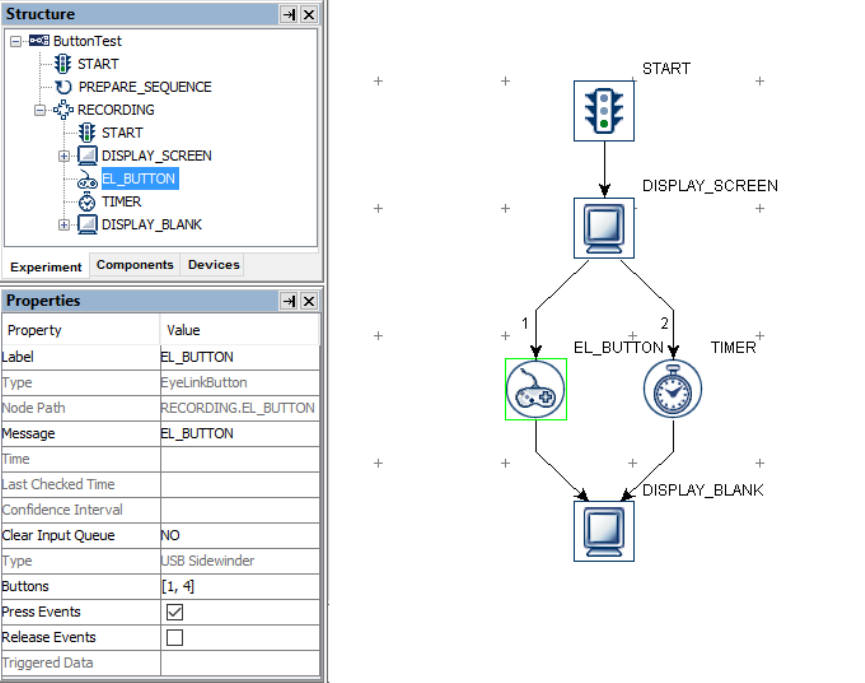This screenshot has width=865, height=683.
Task: Pin the Structure panel with auto-hide icon
Action: point(289,14)
